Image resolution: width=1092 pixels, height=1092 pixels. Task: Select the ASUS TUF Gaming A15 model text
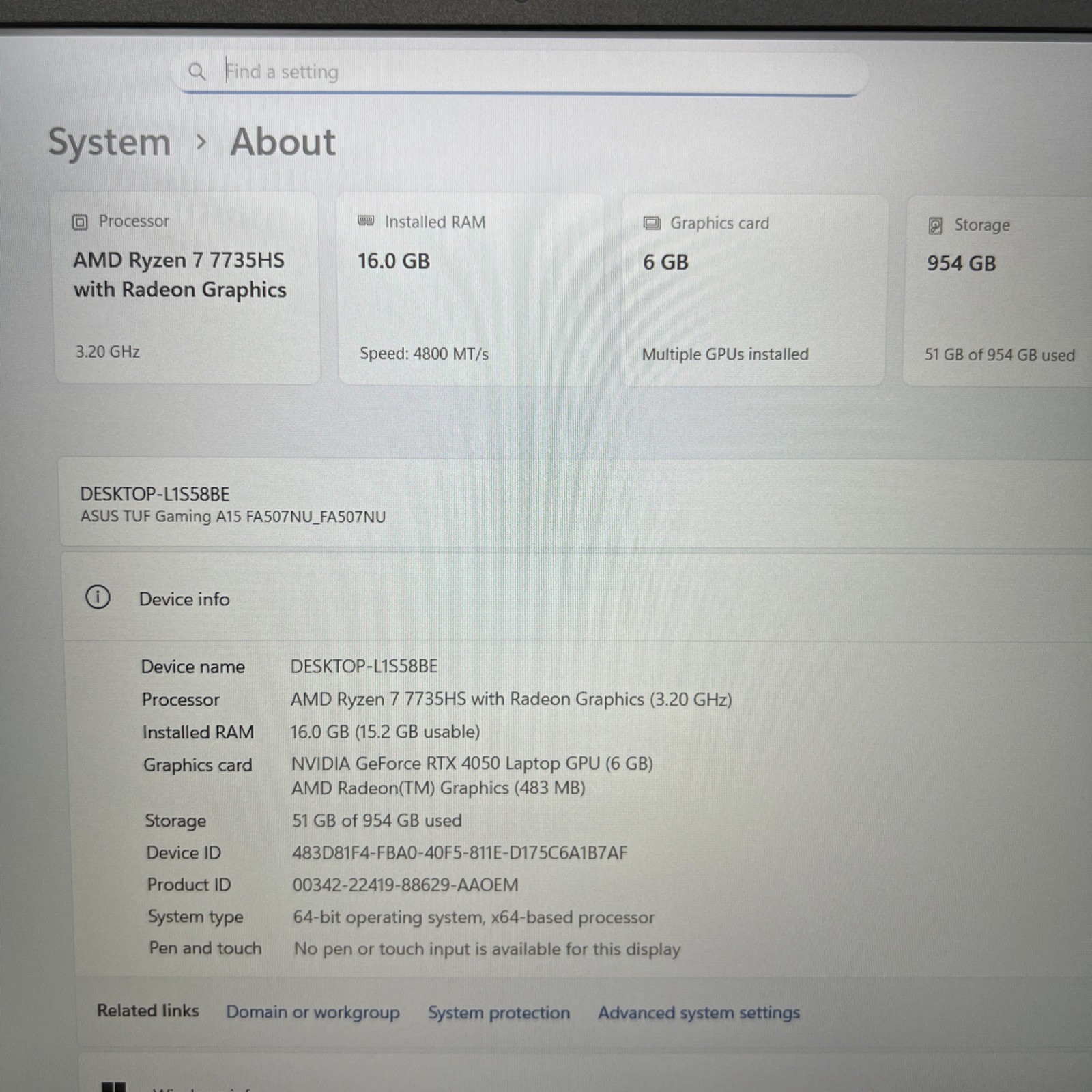pos(233,517)
